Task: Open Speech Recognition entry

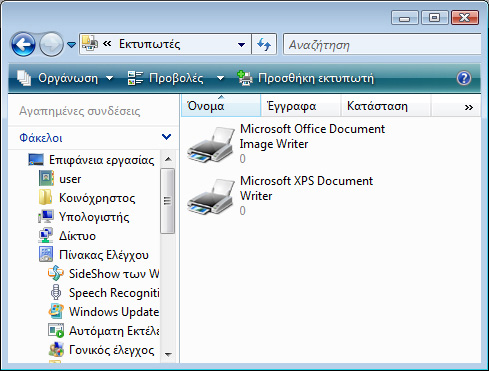Action: 114,293
